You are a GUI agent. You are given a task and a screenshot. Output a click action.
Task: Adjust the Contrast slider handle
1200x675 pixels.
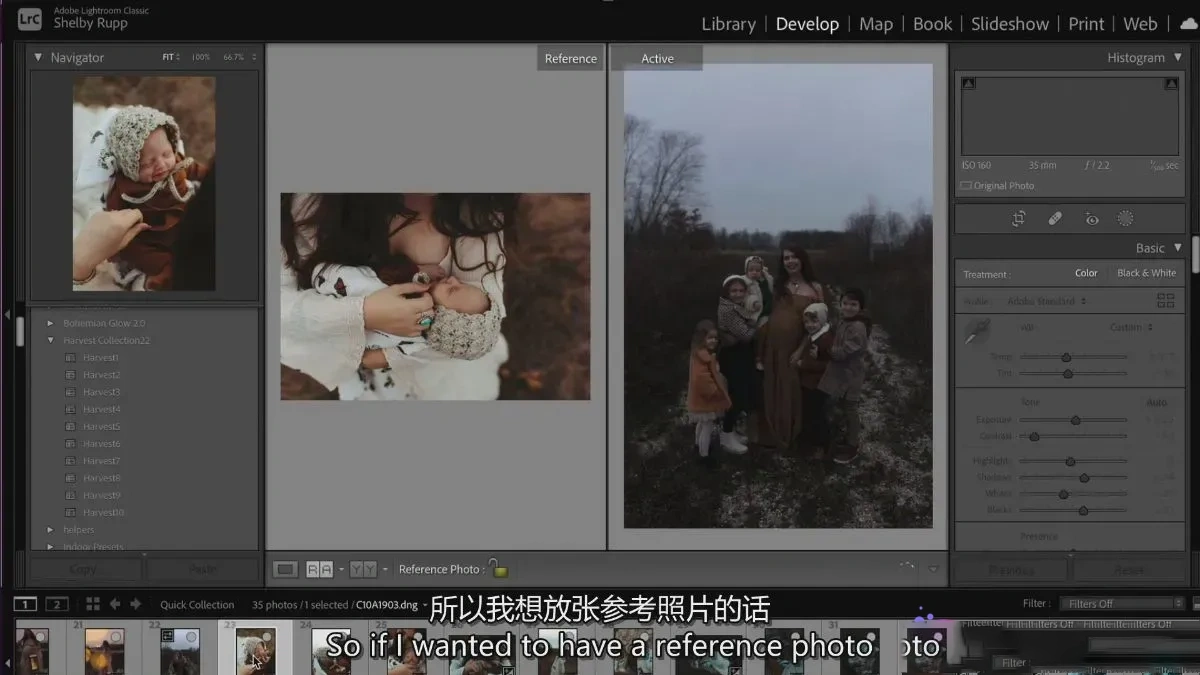1034,436
